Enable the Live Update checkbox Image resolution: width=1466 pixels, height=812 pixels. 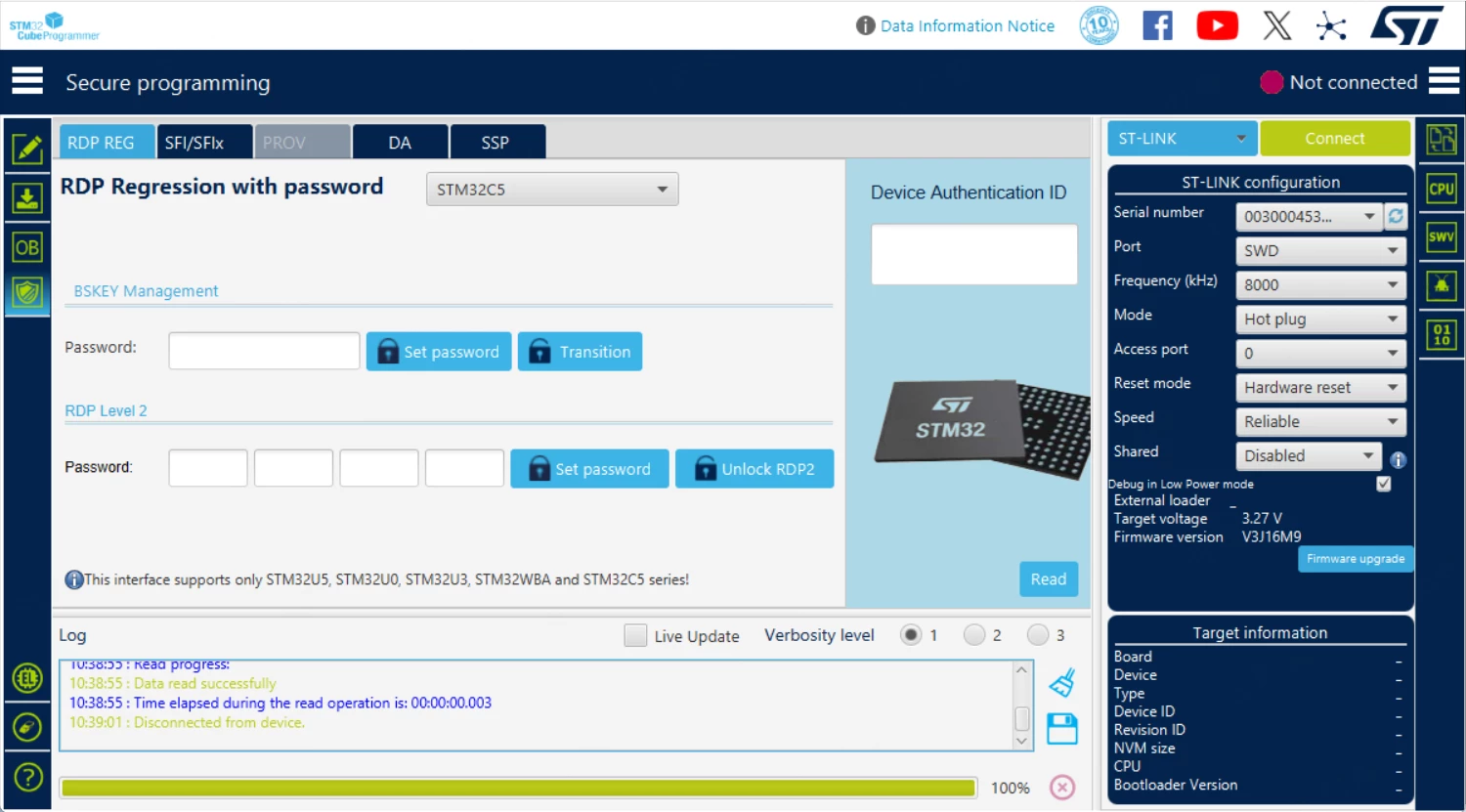(x=635, y=635)
